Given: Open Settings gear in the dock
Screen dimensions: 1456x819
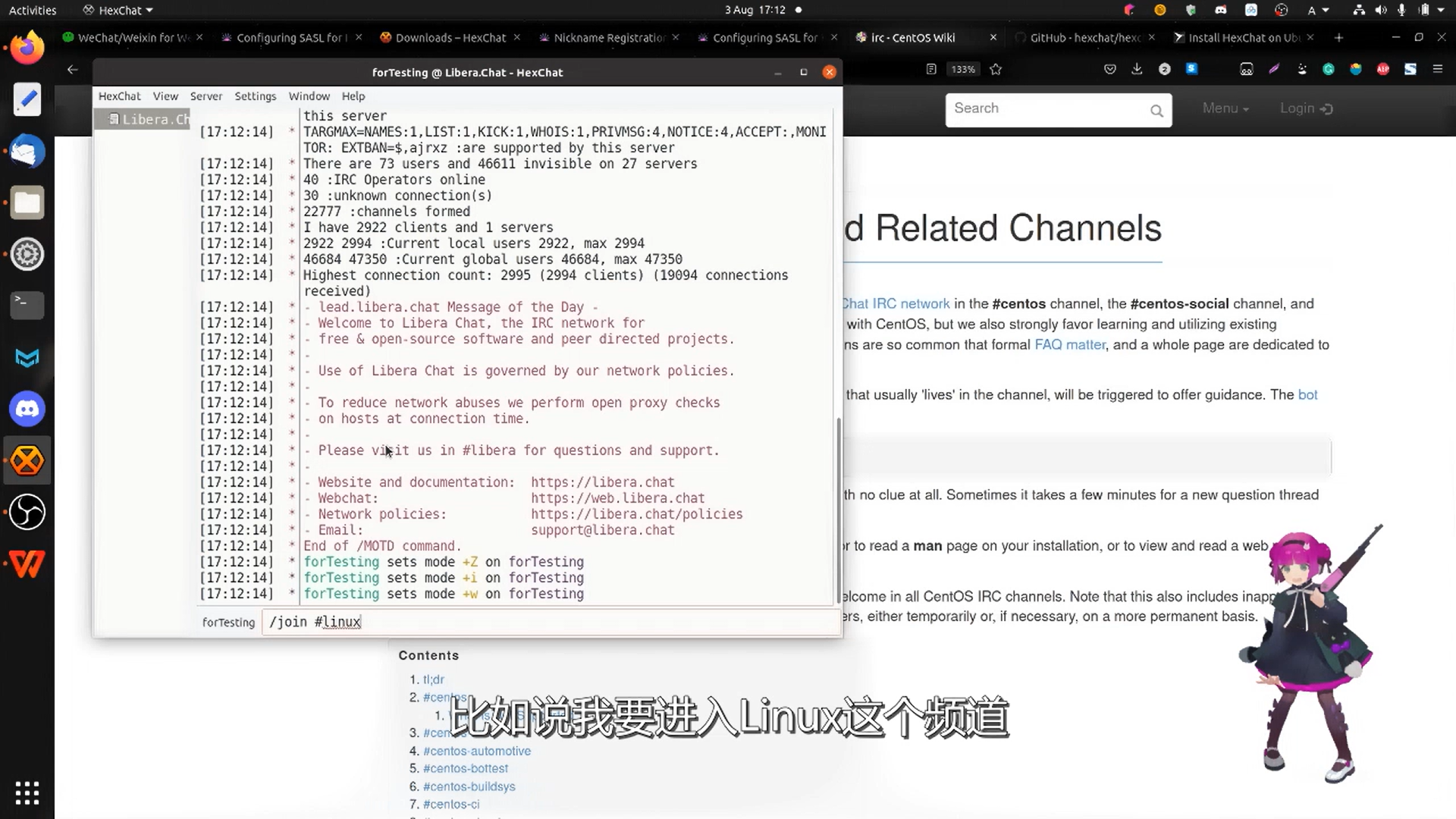Looking at the screenshot, I should 27,255.
